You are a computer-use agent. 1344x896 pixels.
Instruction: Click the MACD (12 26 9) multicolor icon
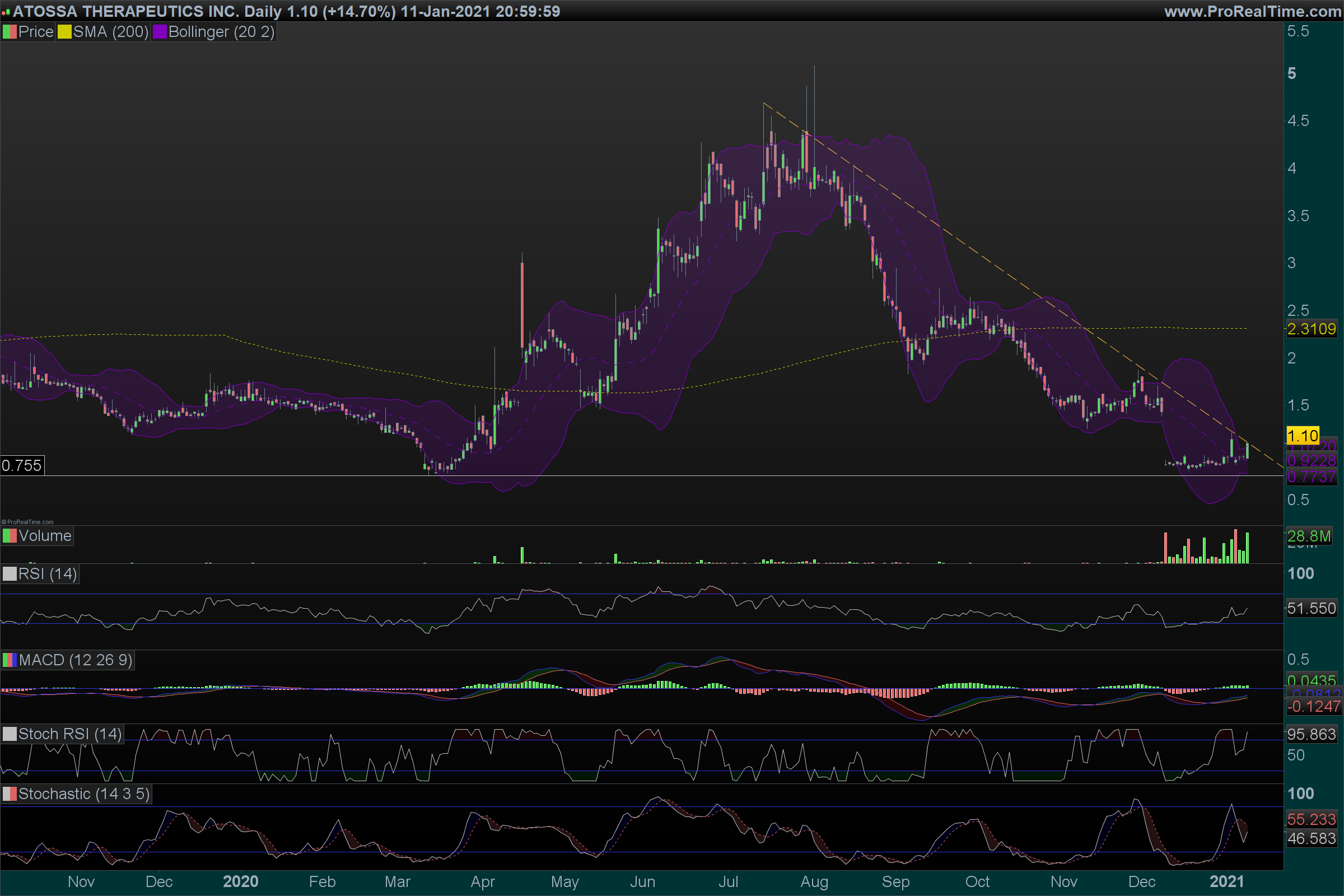(10, 661)
